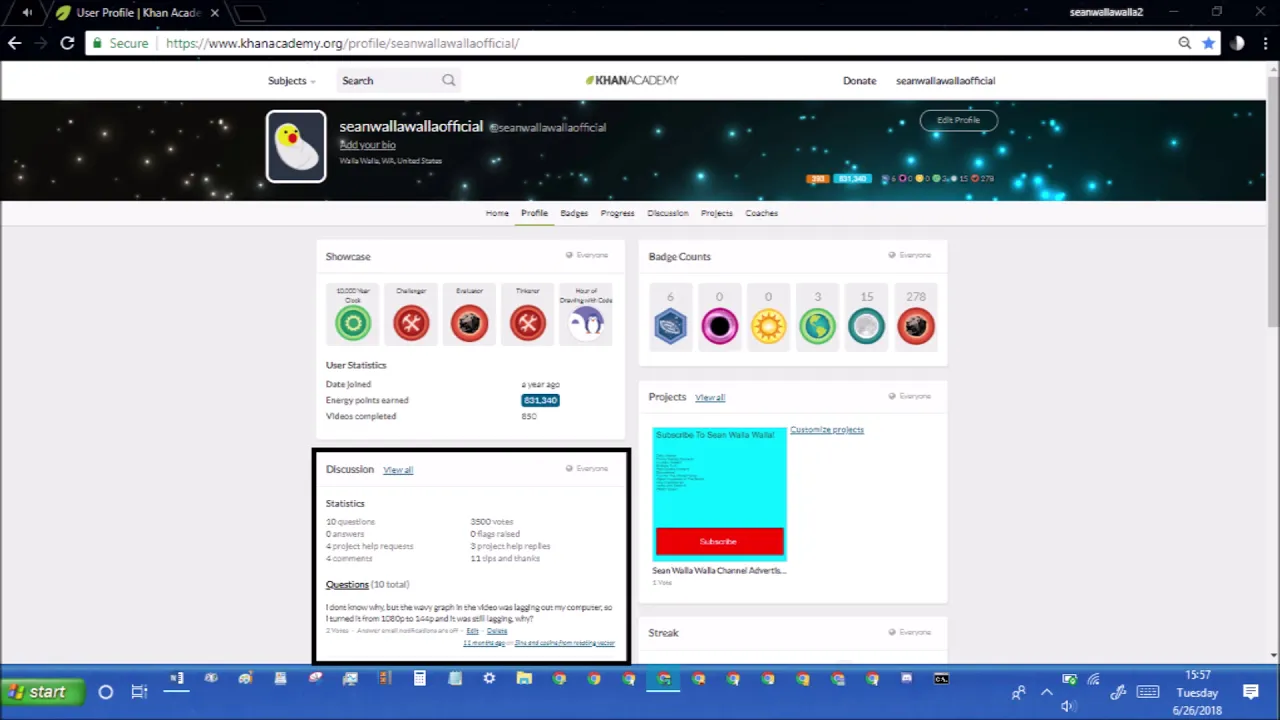The width and height of the screenshot is (1280, 720).
Task: Click the pink-ringed badge icon under the first 0
Action: coord(719,326)
